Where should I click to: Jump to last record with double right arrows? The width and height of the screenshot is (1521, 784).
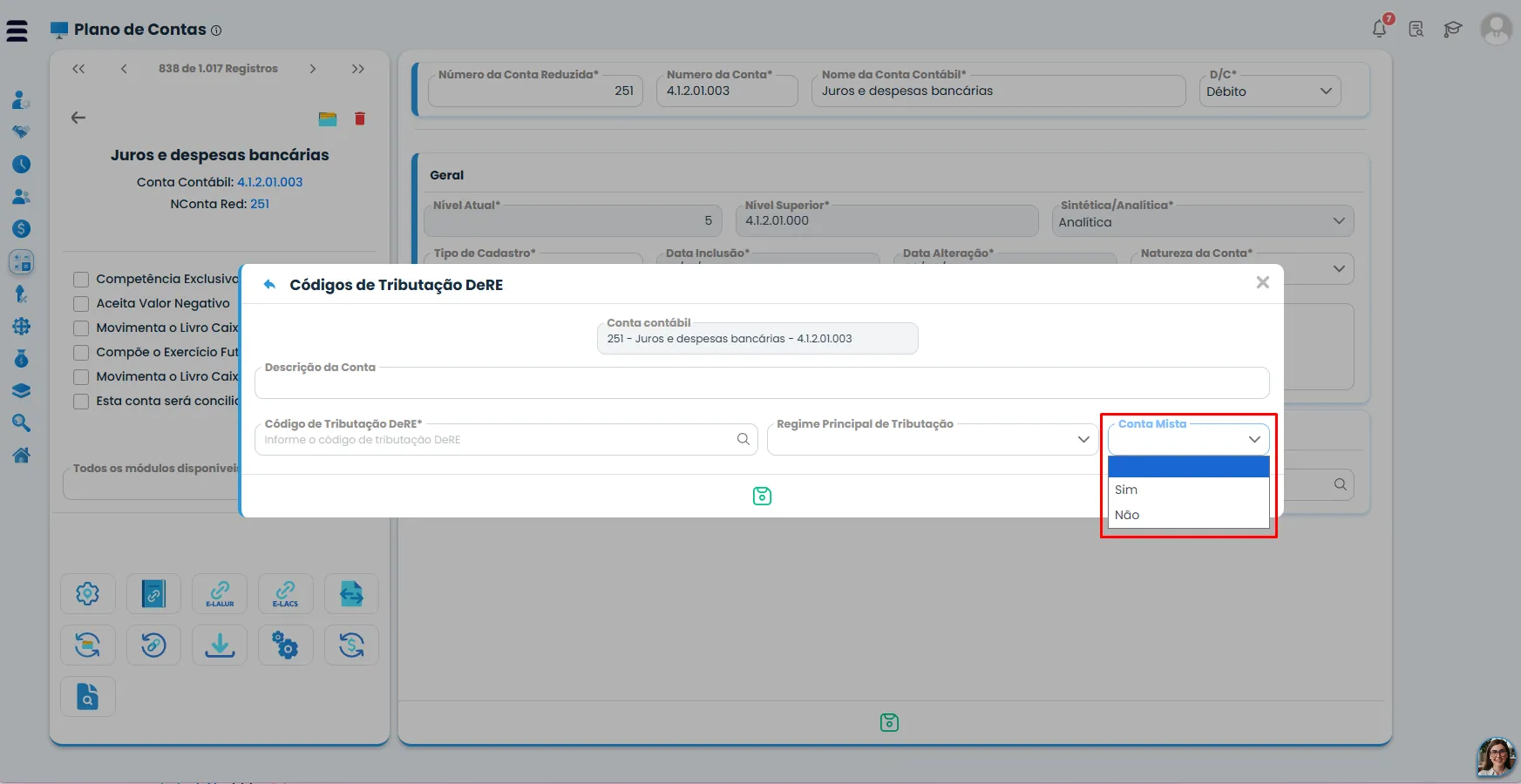click(x=358, y=69)
